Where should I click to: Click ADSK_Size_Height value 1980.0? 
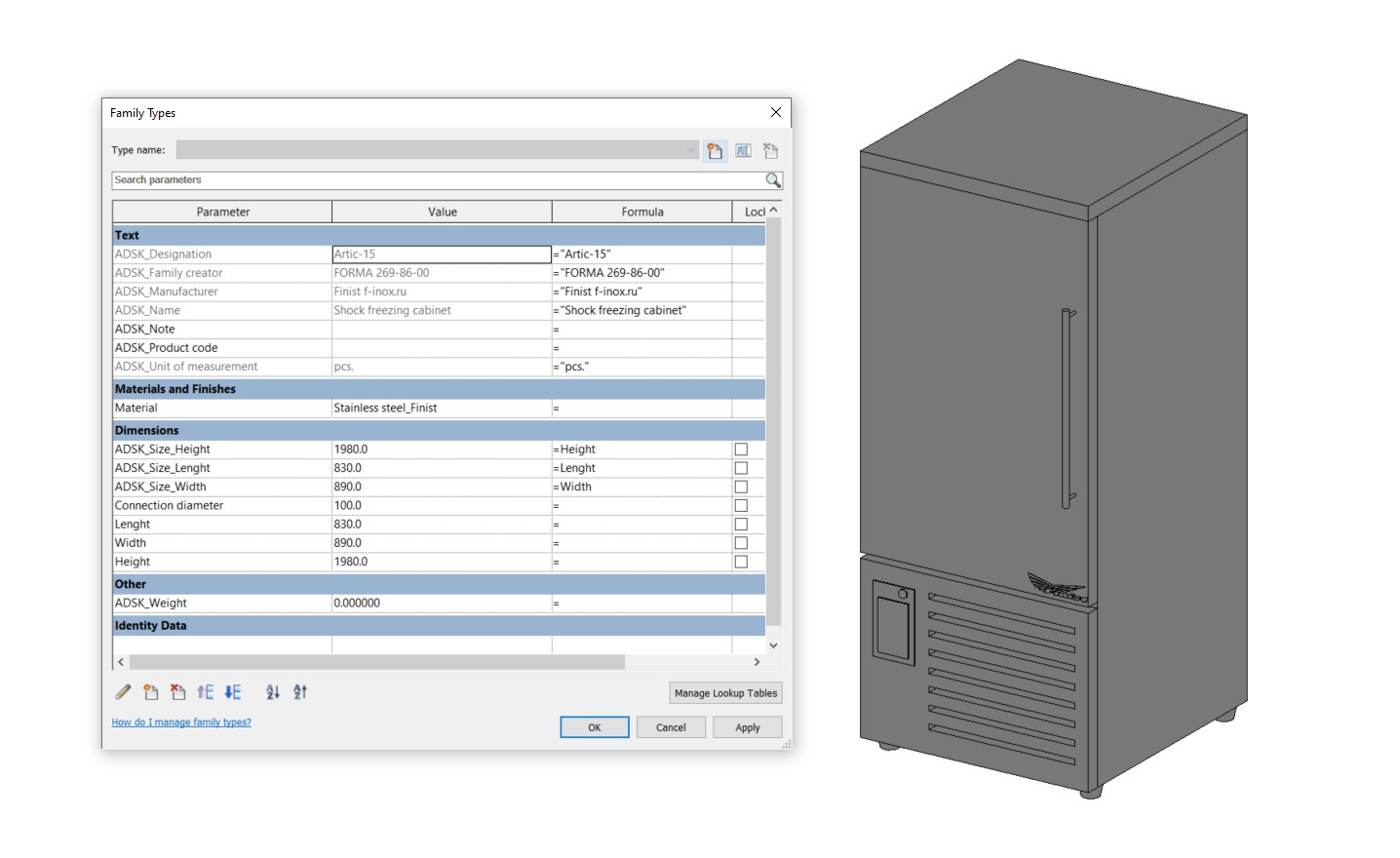click(442, 449)
